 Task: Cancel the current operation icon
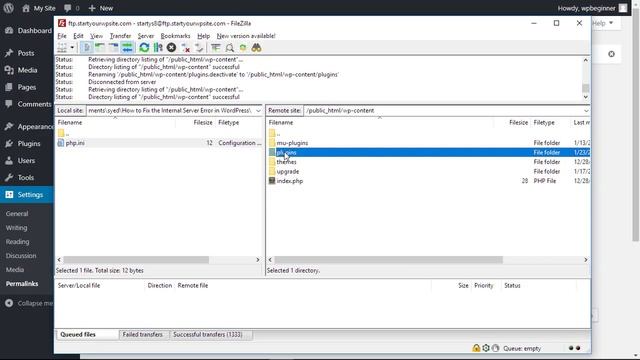coord(171,48)
